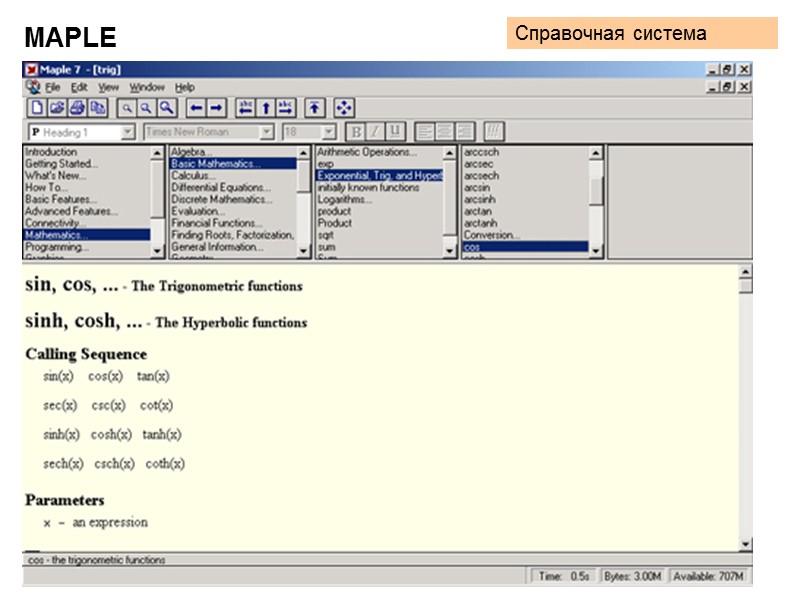Click down scroll arrow of third topic list
800x600 pixels.
click(449, 251)
